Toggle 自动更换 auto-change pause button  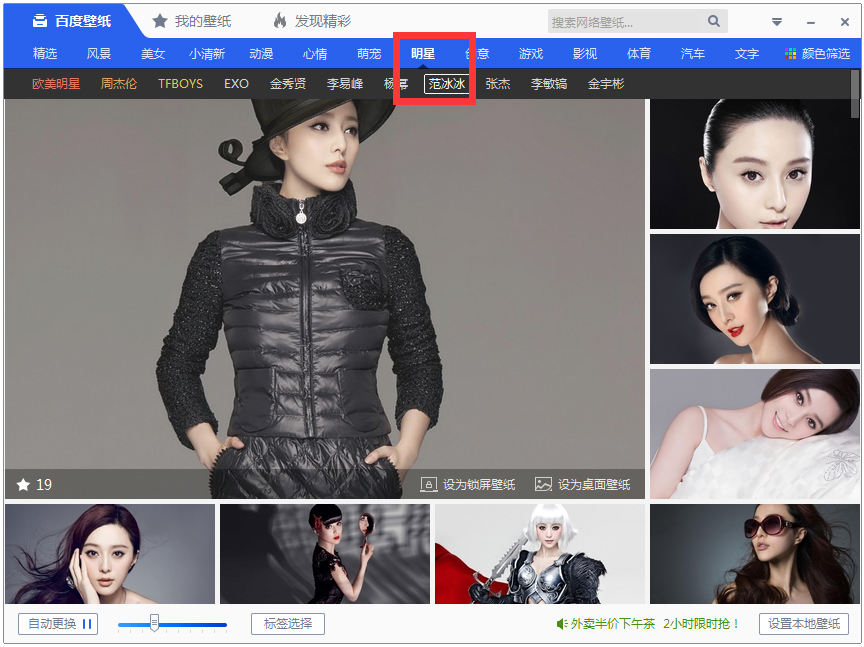58,624
